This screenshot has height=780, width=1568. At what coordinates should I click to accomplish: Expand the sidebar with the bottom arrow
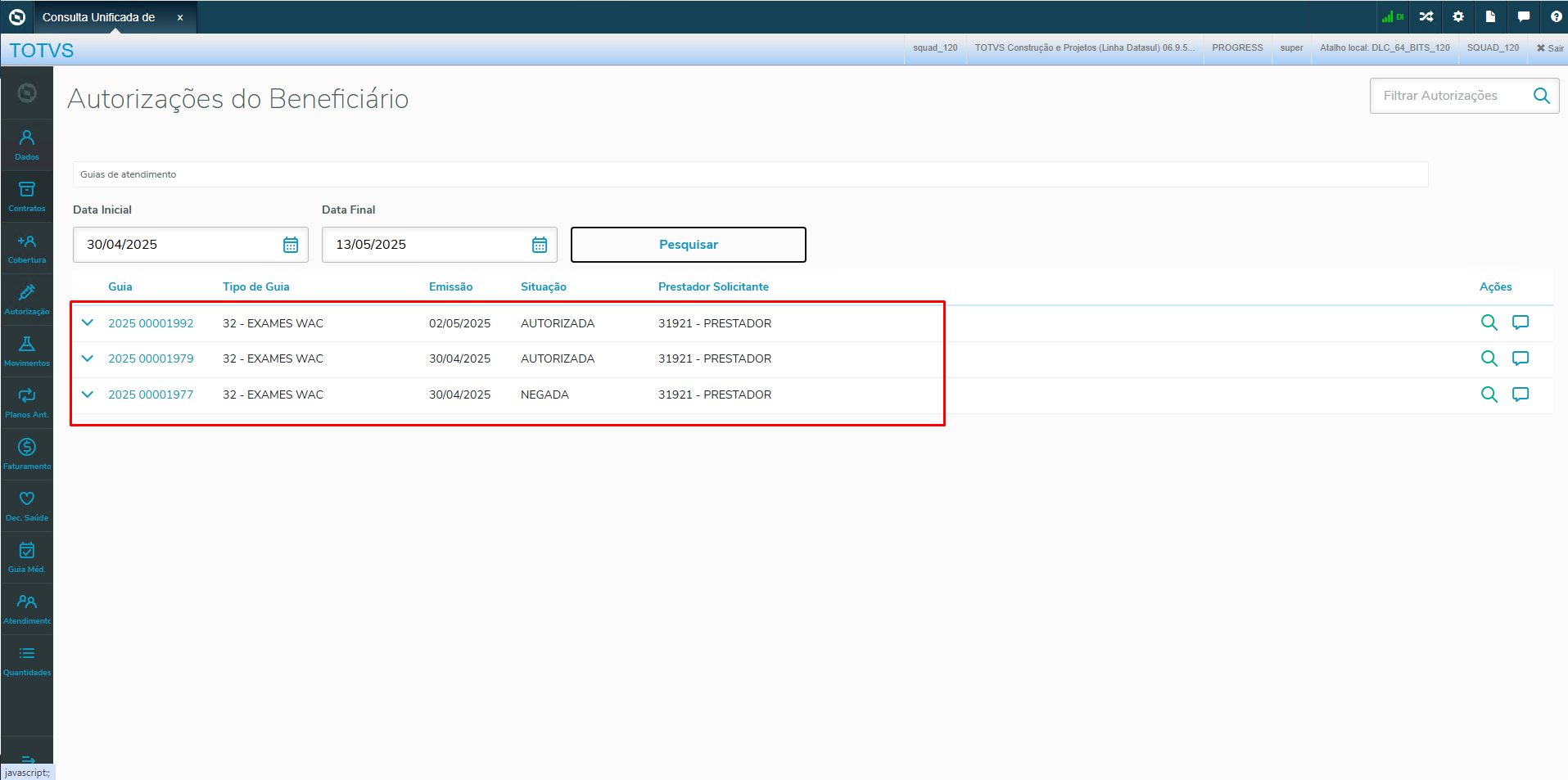click(x=28, y=760)
